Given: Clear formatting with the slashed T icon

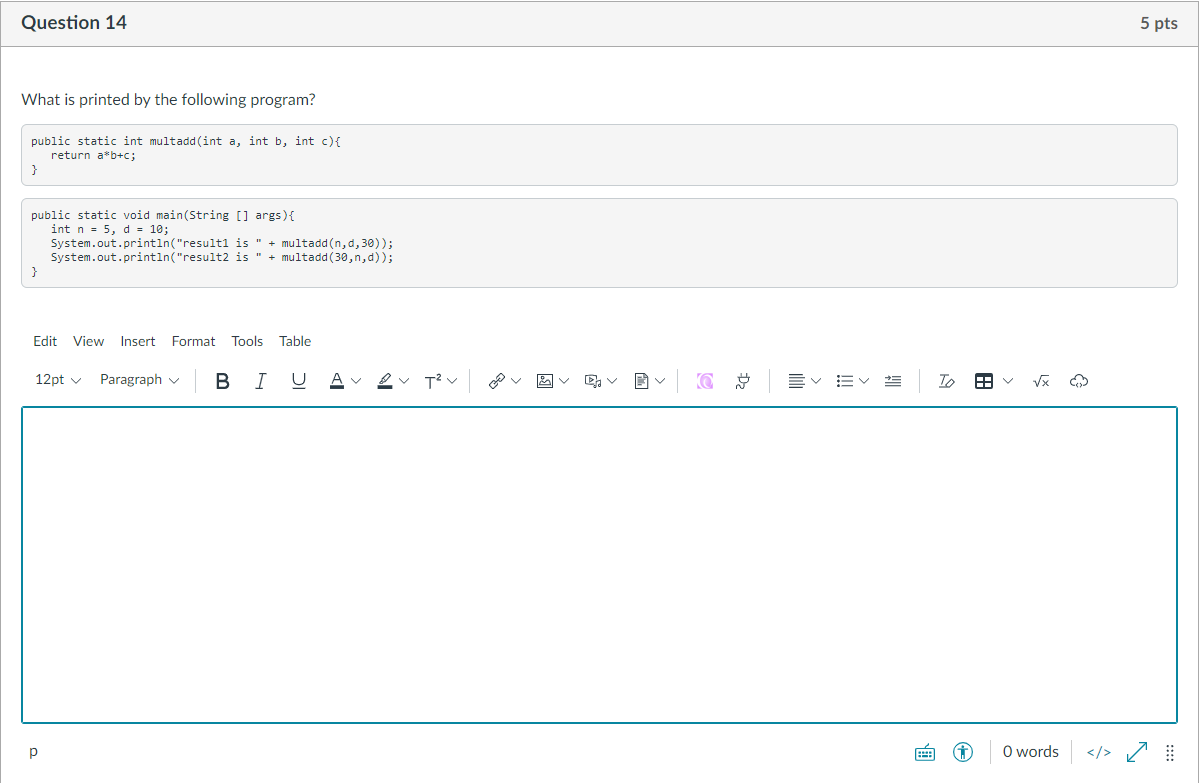Looking at the screenshot, I should click(946, 380).
